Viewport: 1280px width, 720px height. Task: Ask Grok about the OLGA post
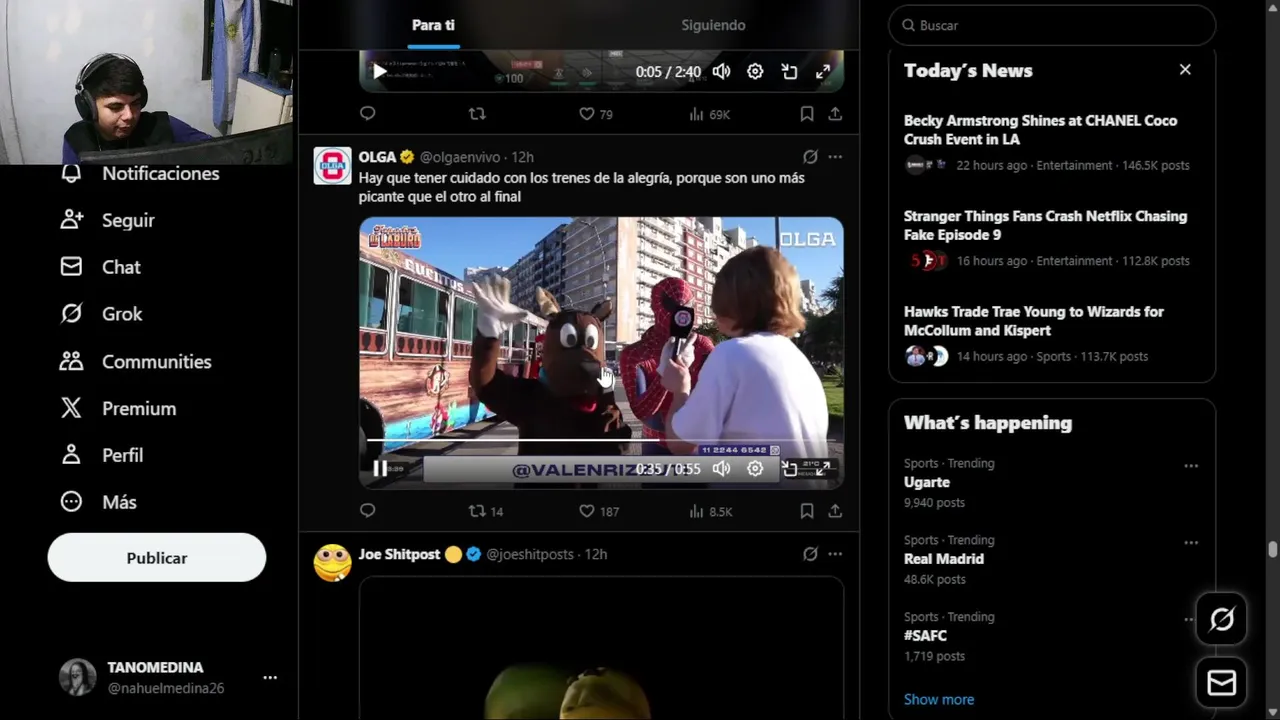coord(810,157)
